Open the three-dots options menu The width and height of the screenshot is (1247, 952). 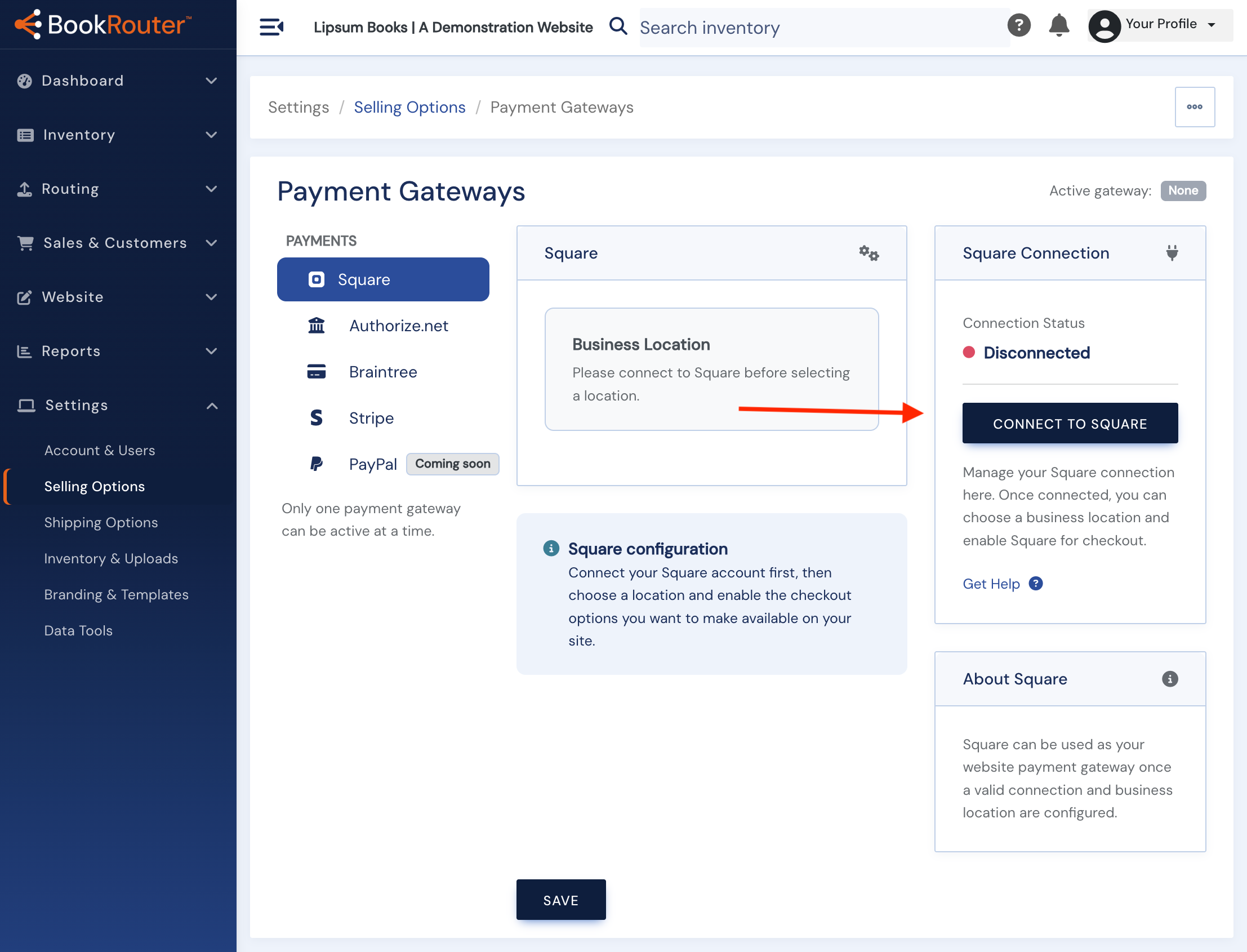tap(1194, 106)
